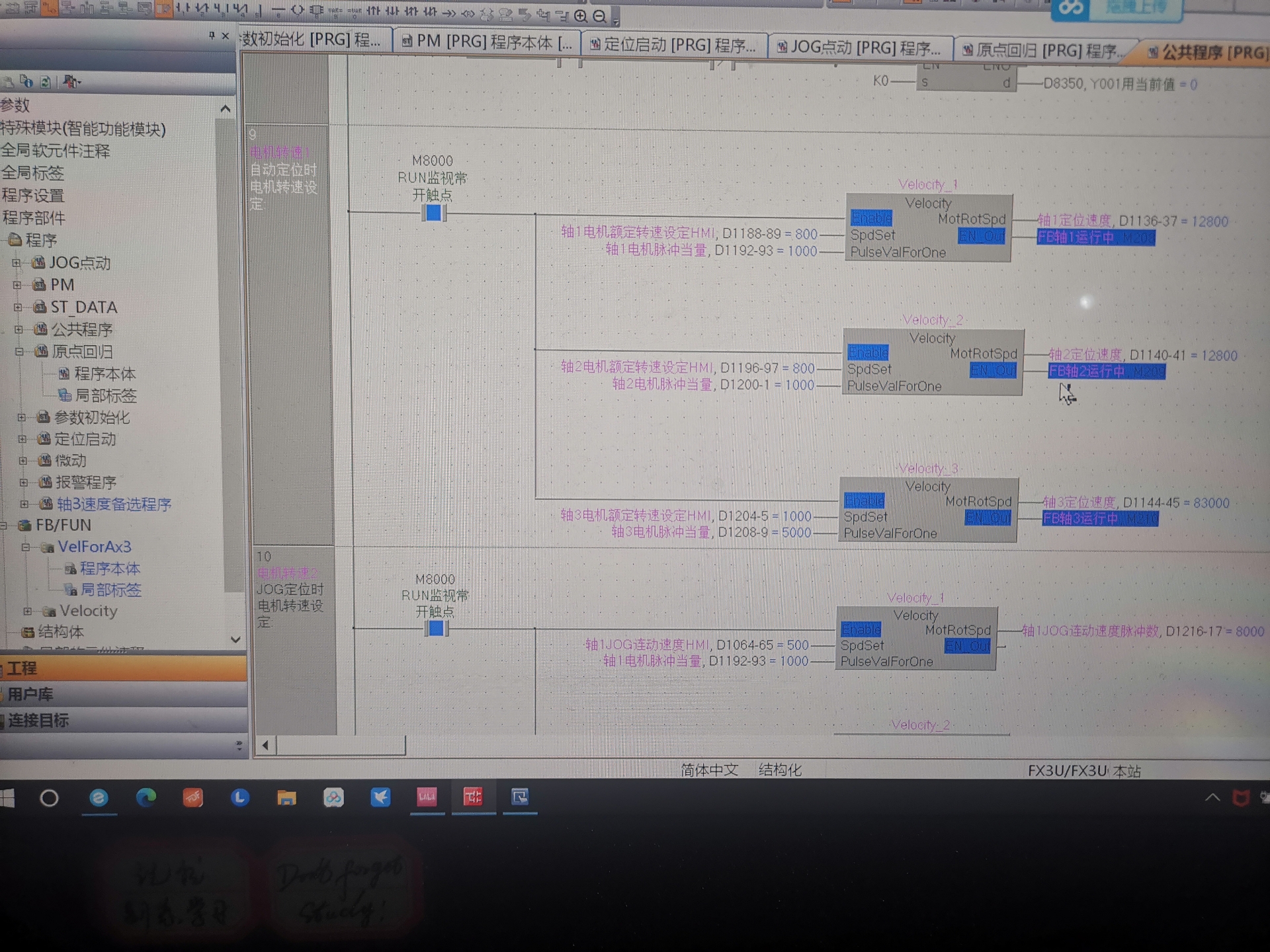The image size is (1270, 952).
Task: Open File Explorer from the taskbar
Action: (286, 798)
